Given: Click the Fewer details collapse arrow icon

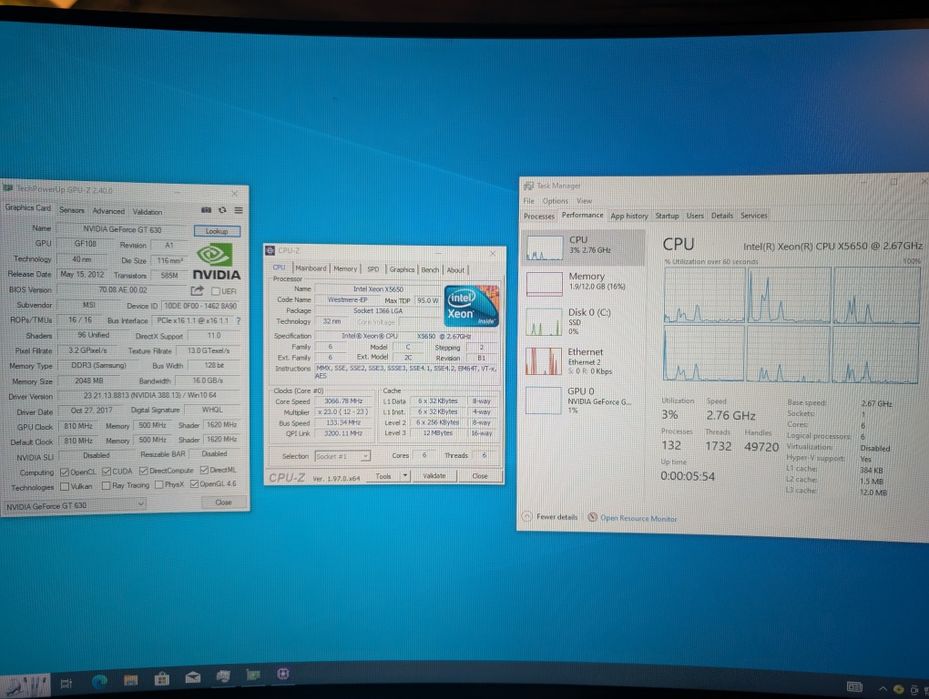Looking at the screenshot, I should tap(527, 517).
